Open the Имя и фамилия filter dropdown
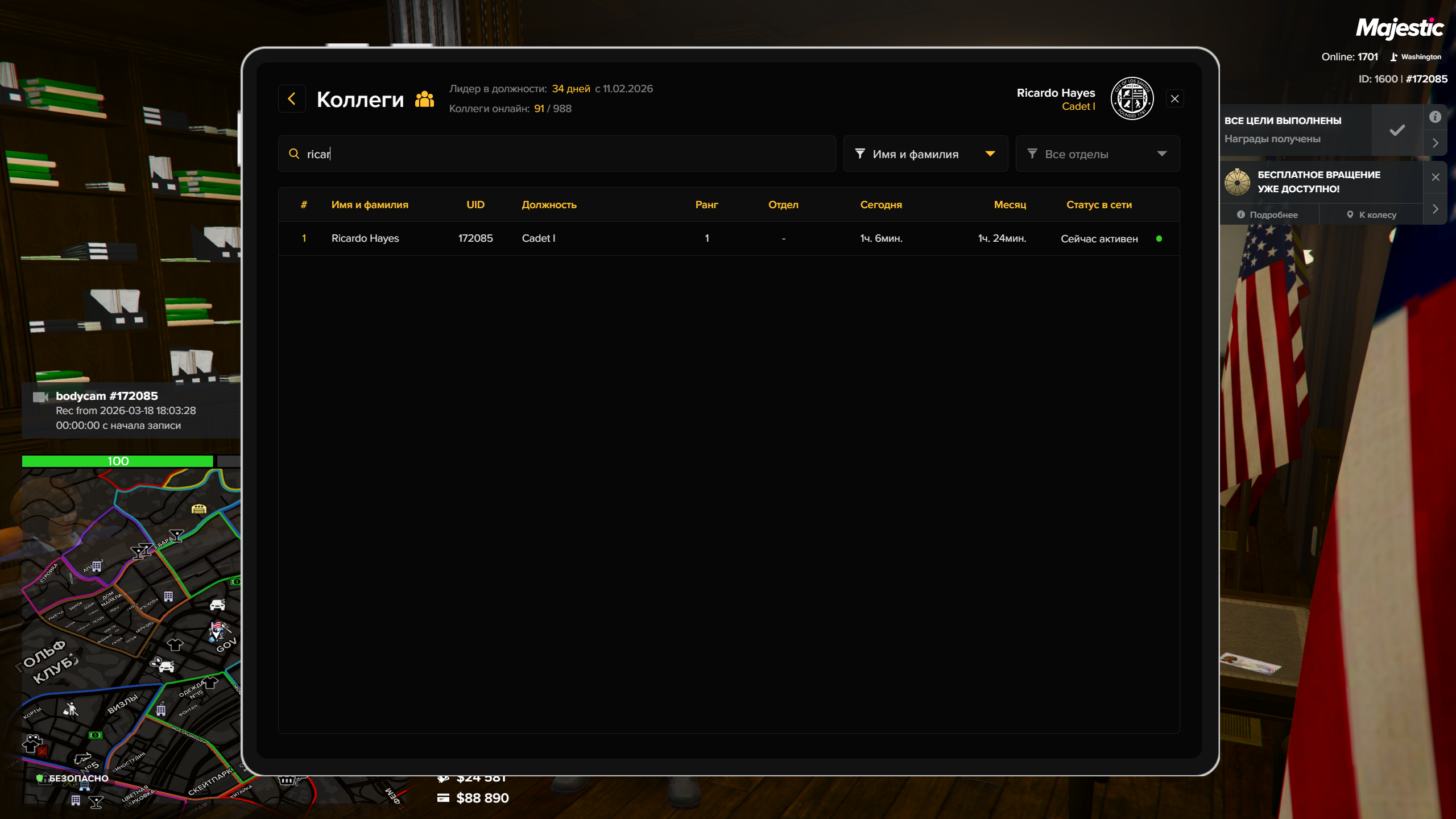Screen dimensions: 1456x819 [x=925, y=154]
